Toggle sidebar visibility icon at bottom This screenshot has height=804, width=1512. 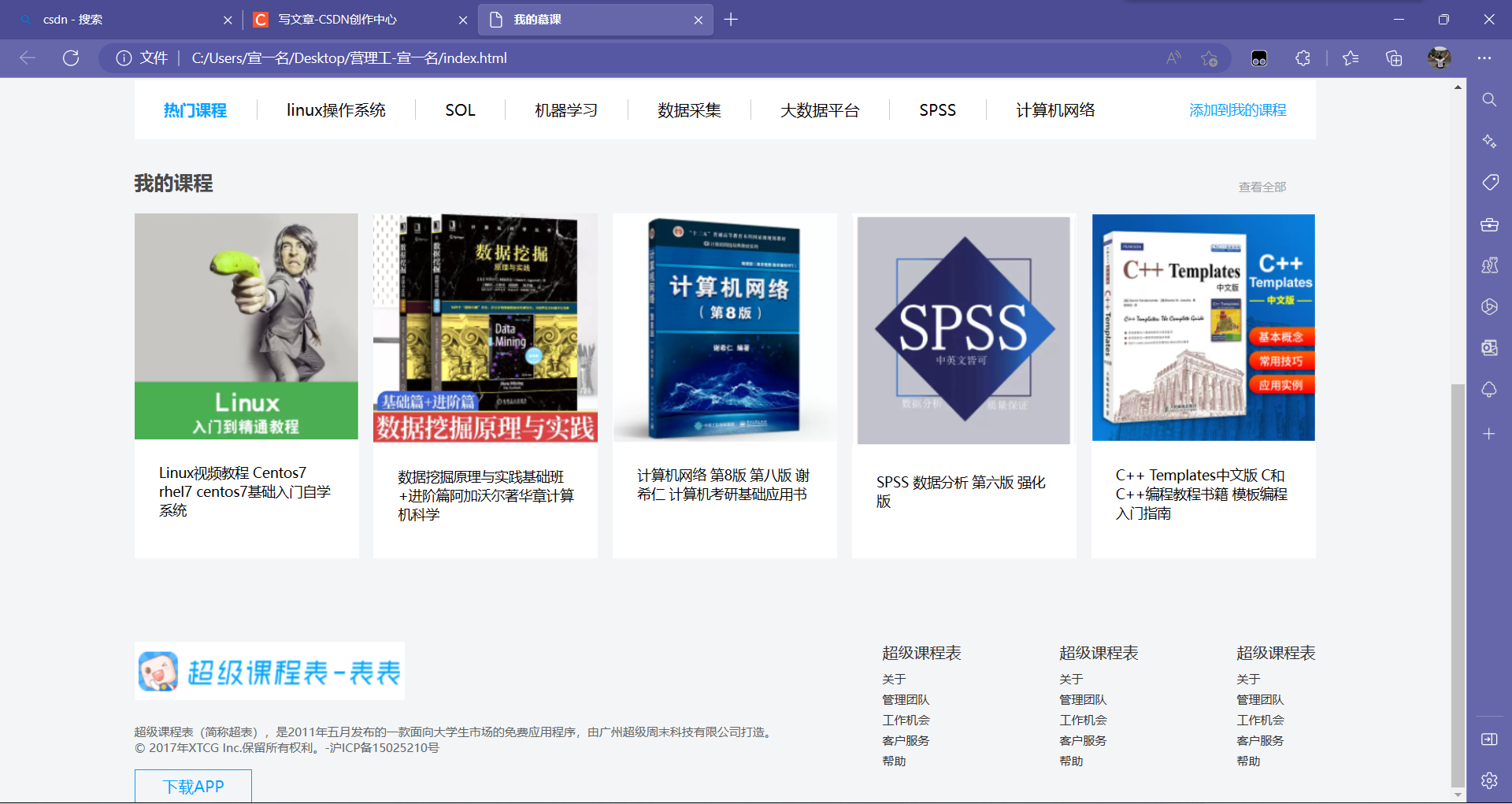(x=1489, y=739)
